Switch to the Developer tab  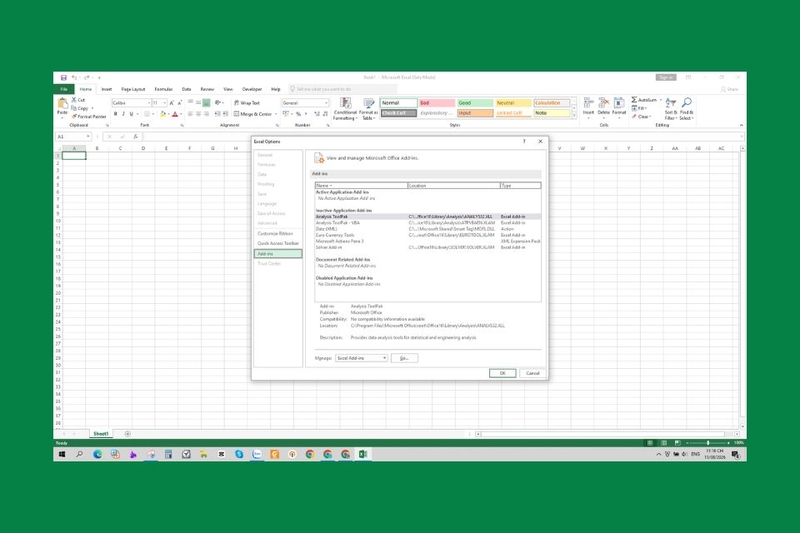coord(252,89)
